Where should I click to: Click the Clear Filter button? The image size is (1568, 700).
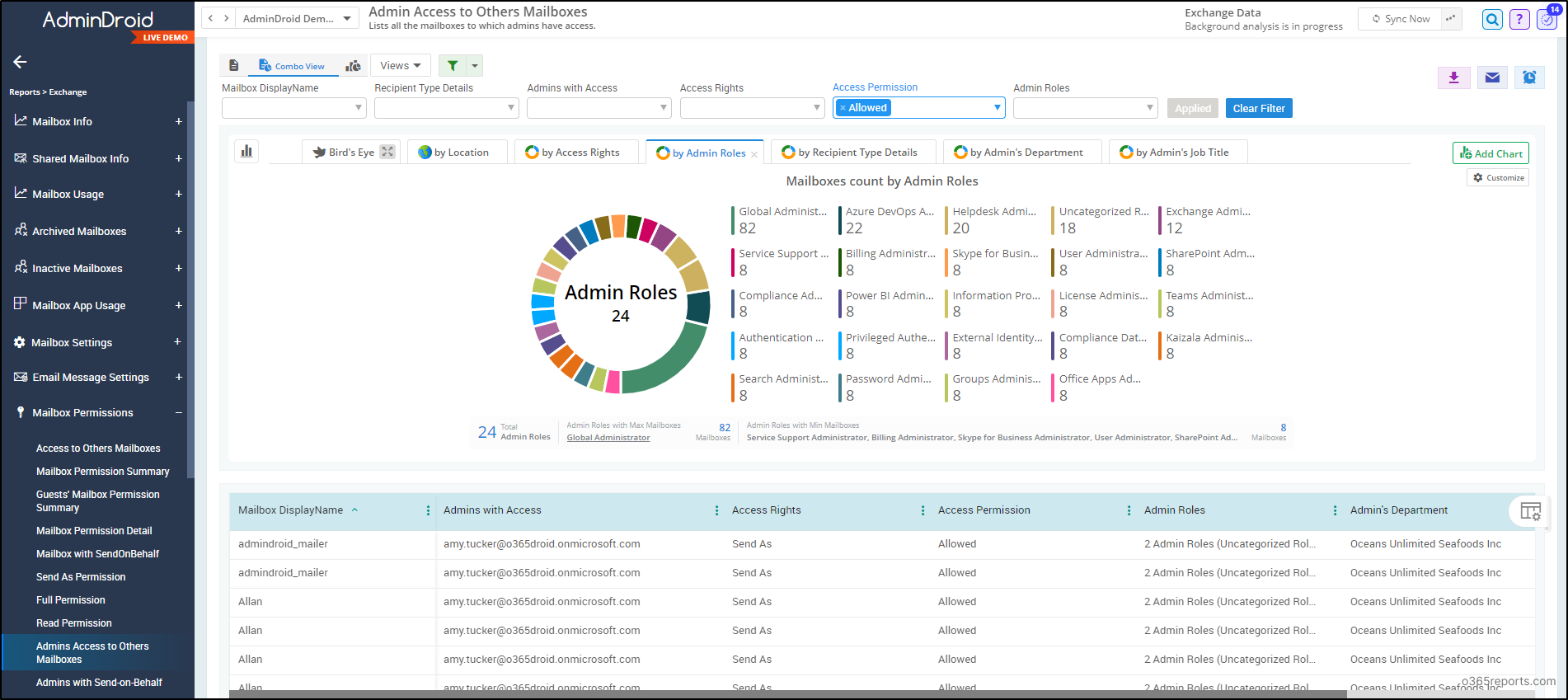[1259, 108]
